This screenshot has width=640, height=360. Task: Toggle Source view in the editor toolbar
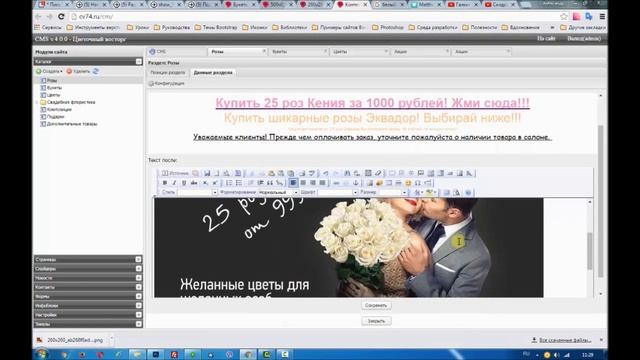pos(176,173)
